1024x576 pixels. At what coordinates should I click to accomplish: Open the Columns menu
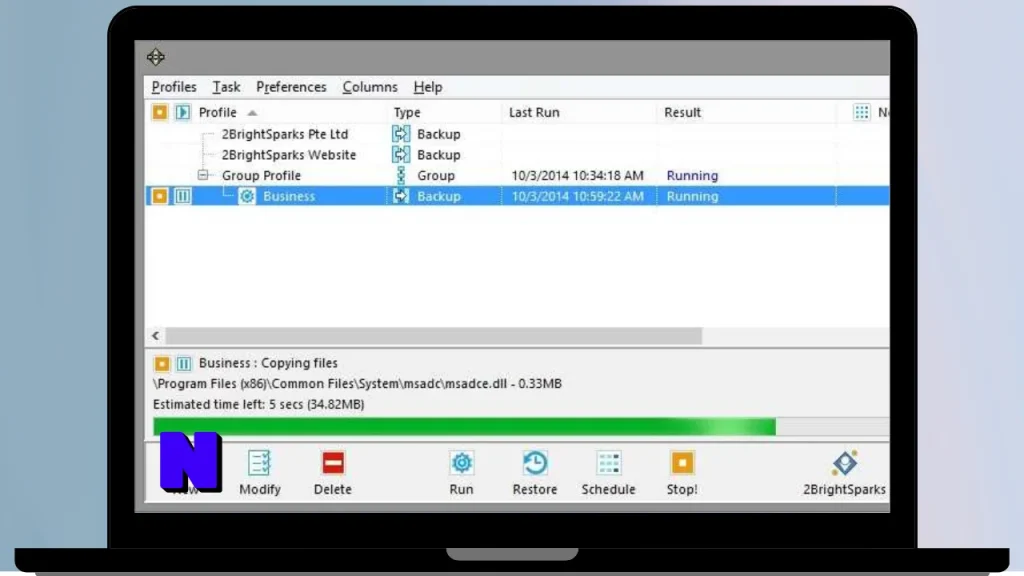click(x=370, y=87)
